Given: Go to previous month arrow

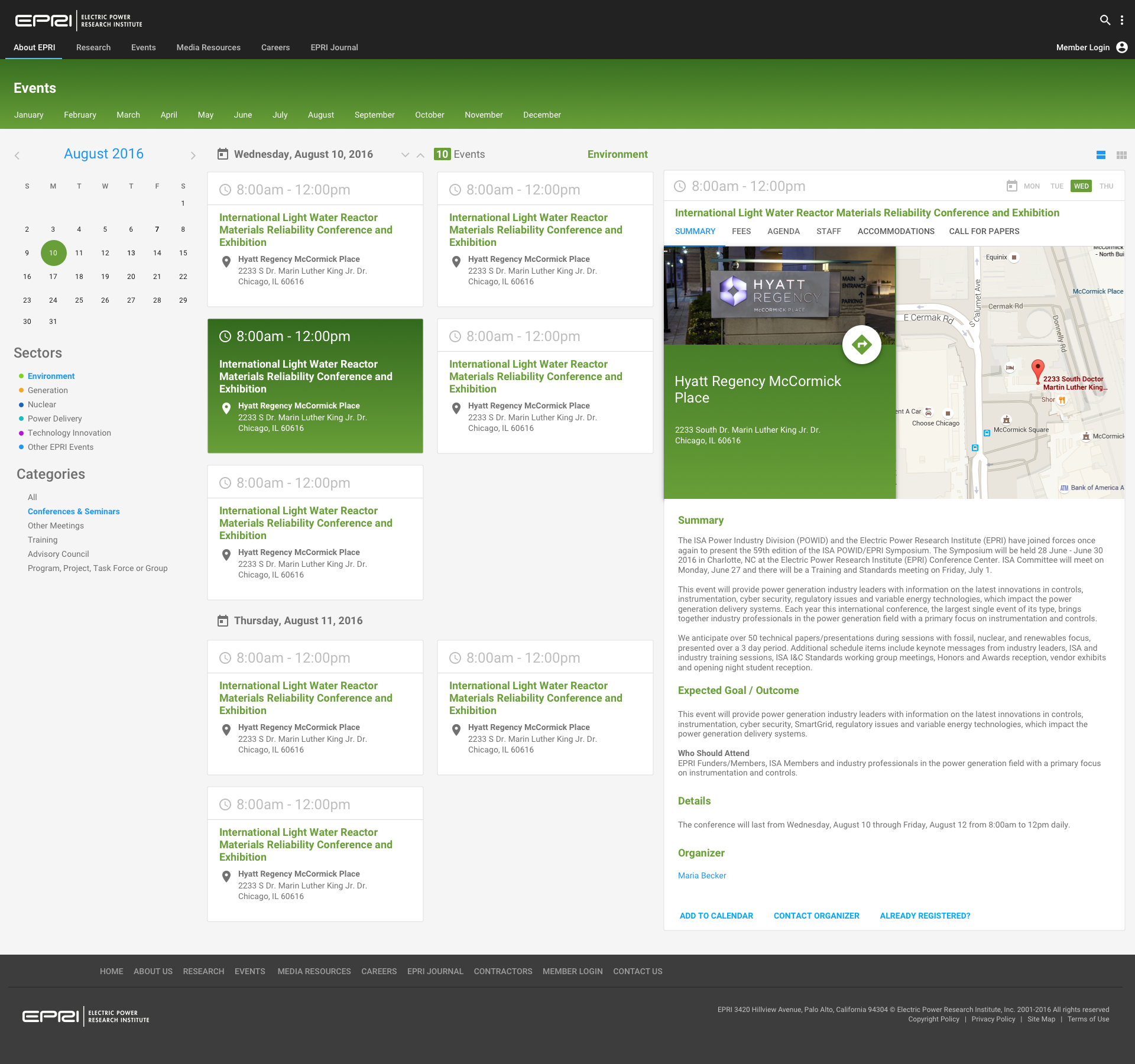Looking at the screenshot, I should (17, 155).
